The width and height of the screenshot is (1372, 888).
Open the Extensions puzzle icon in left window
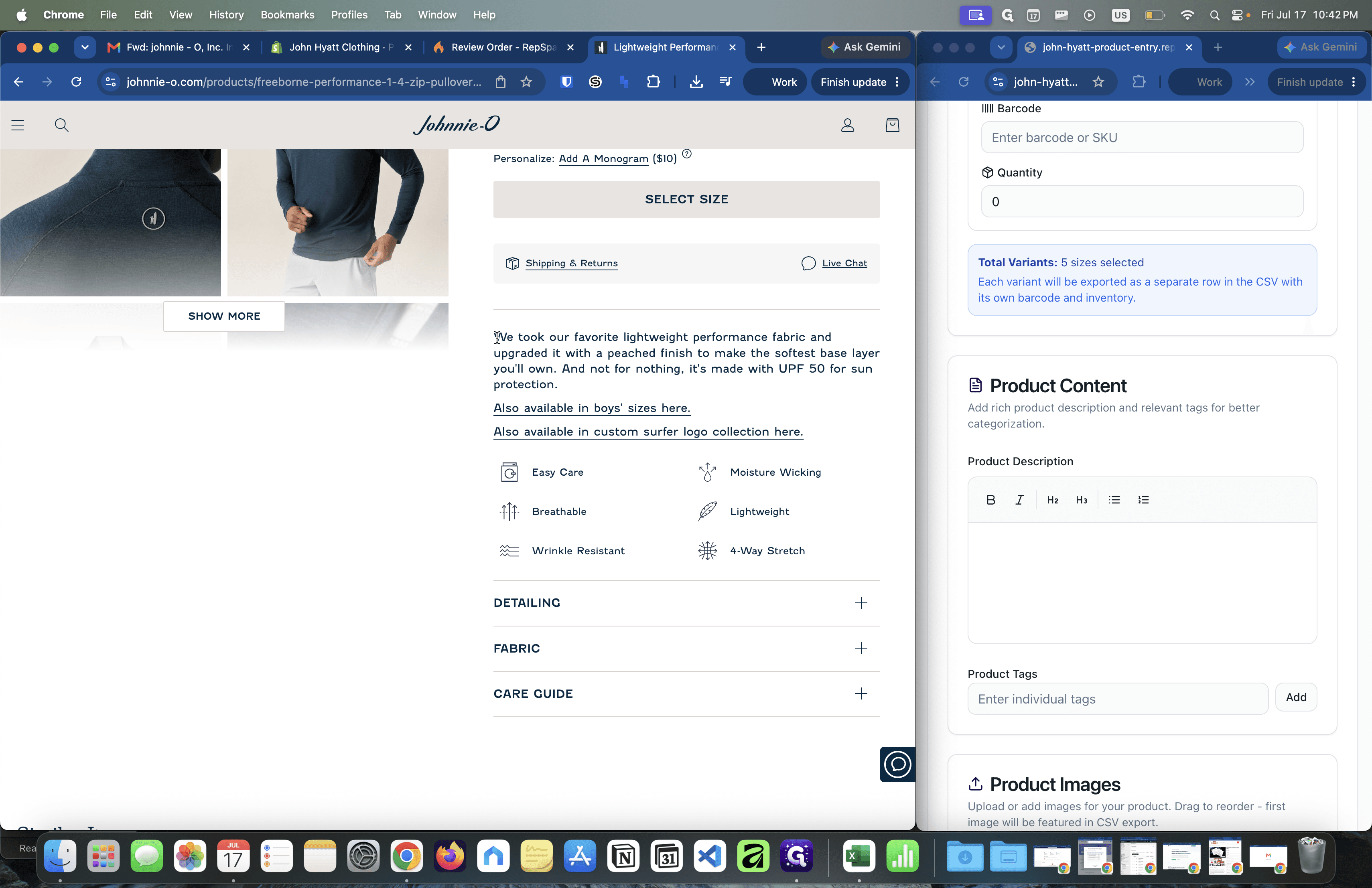[x=653, y=82]
